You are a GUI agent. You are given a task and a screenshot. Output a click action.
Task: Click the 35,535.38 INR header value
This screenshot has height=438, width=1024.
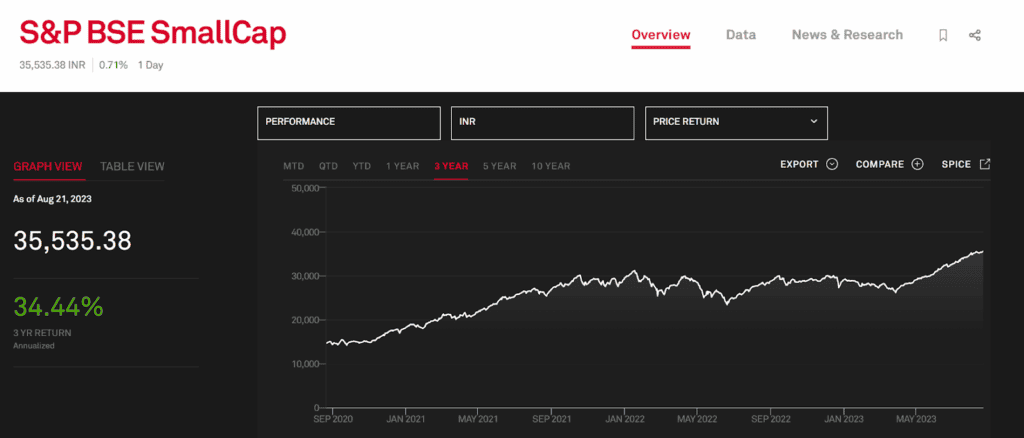(54, 65)
